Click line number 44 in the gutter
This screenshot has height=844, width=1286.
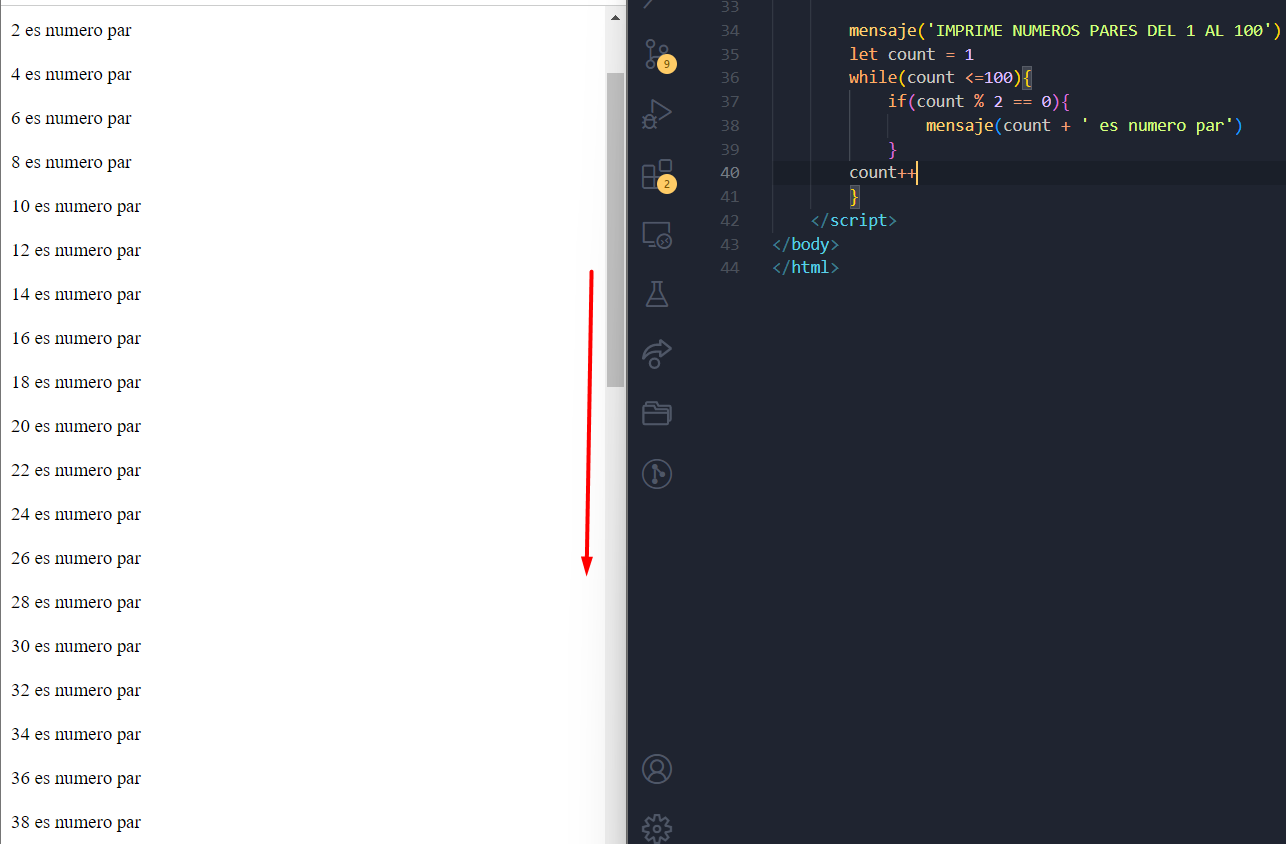[730, 268]
